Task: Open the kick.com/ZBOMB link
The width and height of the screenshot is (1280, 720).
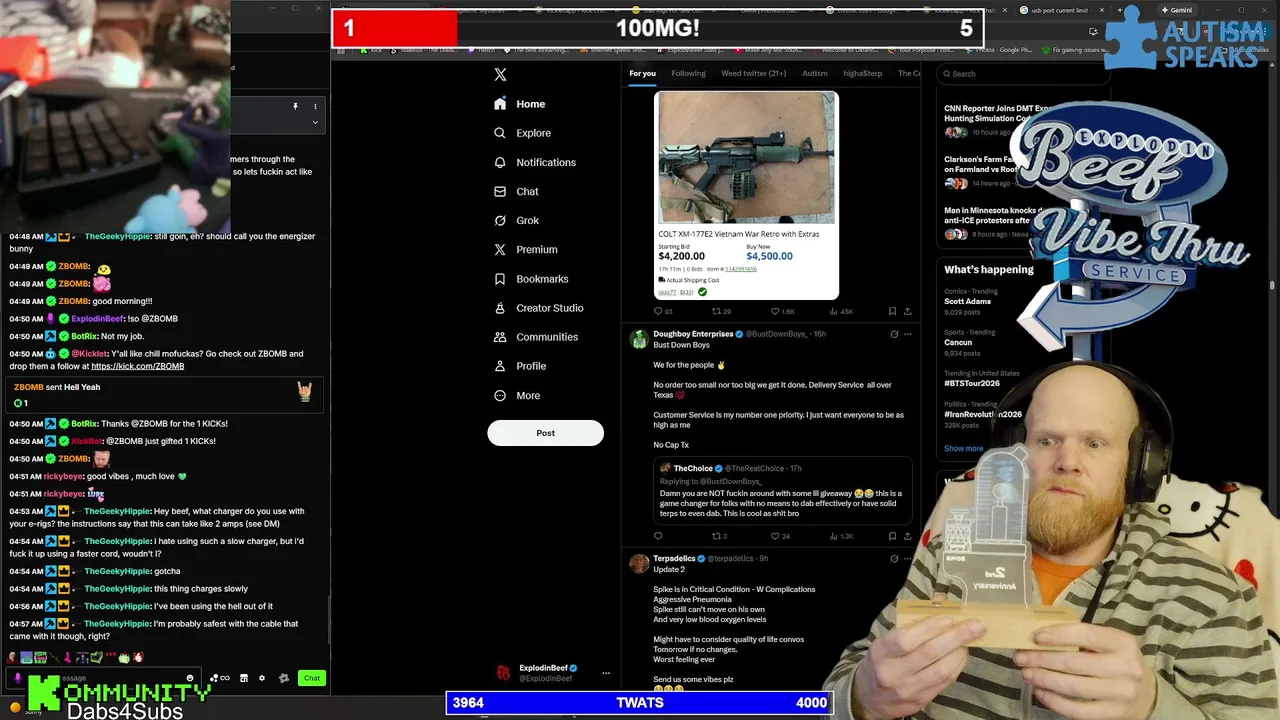Action: (137, 366)
